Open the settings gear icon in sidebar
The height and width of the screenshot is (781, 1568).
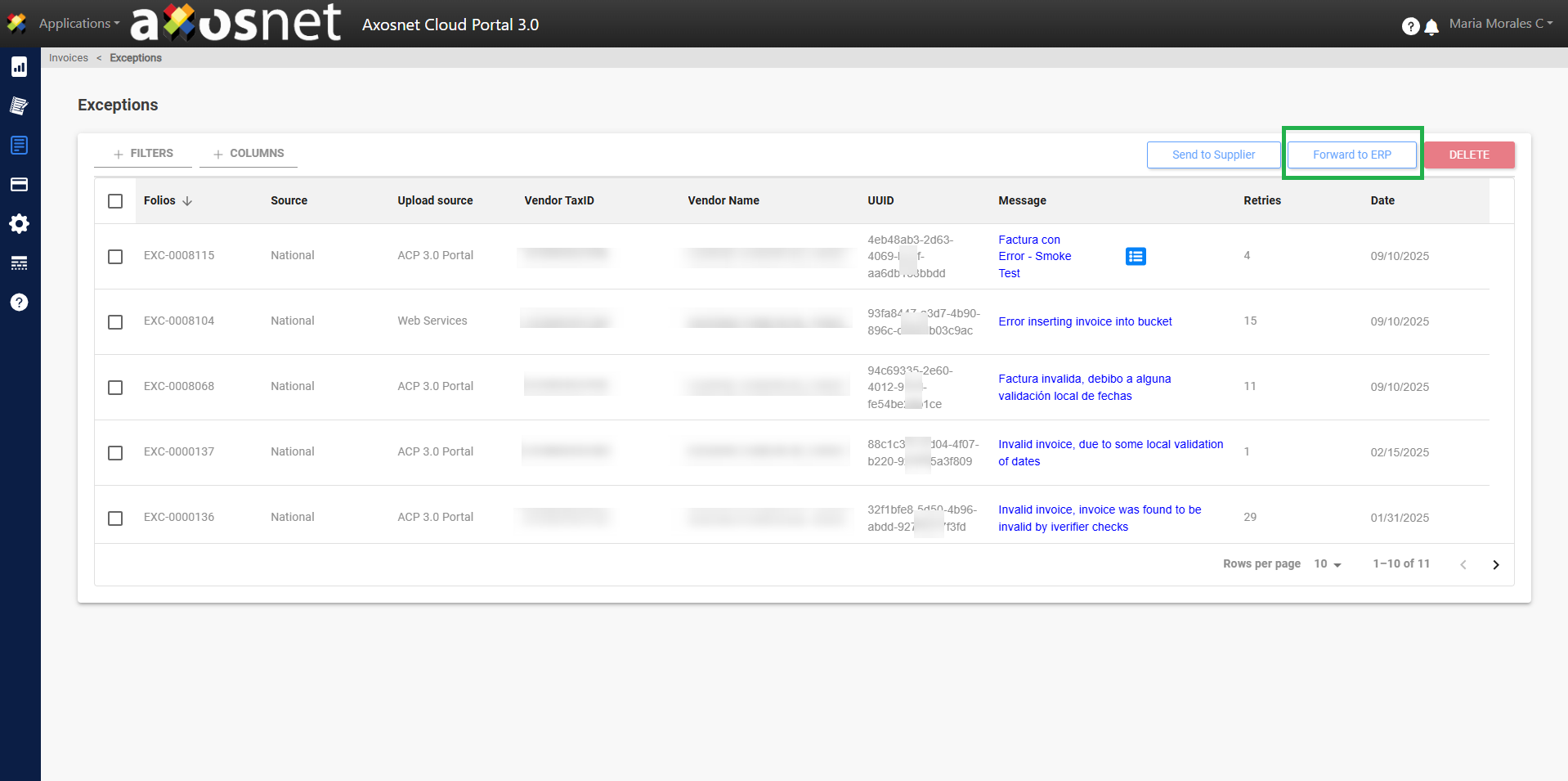click(19, 224)
